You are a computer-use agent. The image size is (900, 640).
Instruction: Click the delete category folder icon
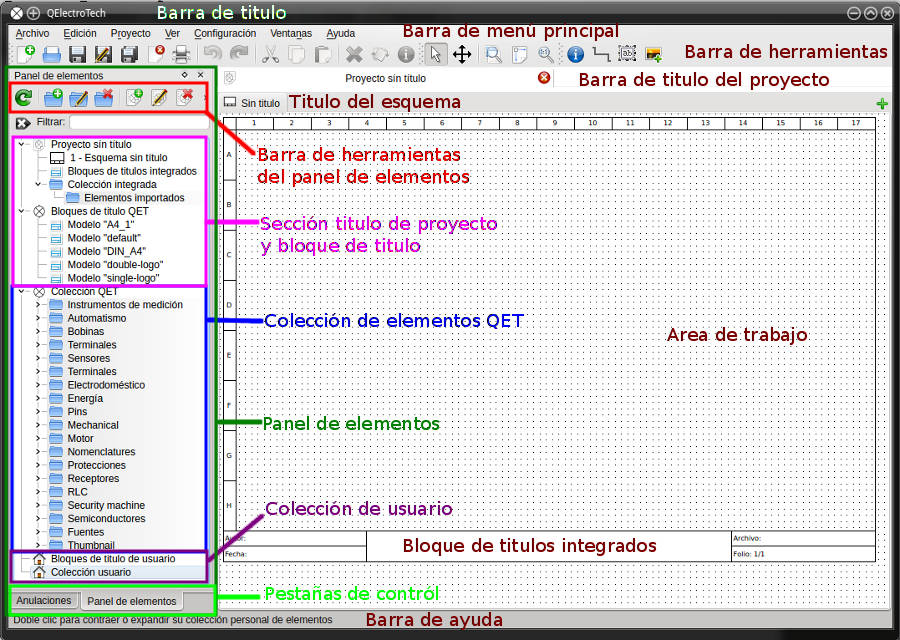pyautogui.click(x=104, y=98)
